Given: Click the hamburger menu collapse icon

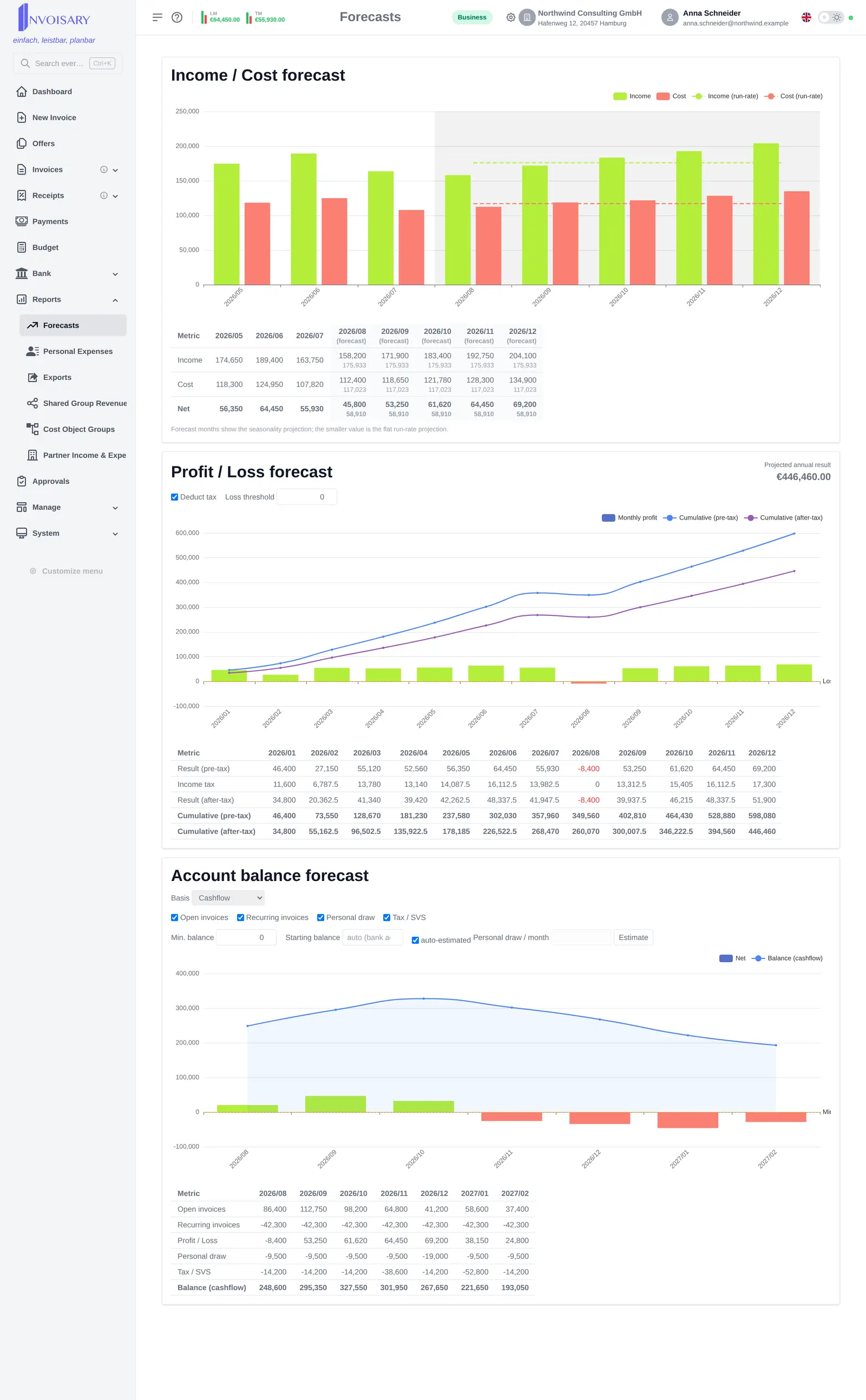Looking at the screenshot, I should click(x=158, y=17).
